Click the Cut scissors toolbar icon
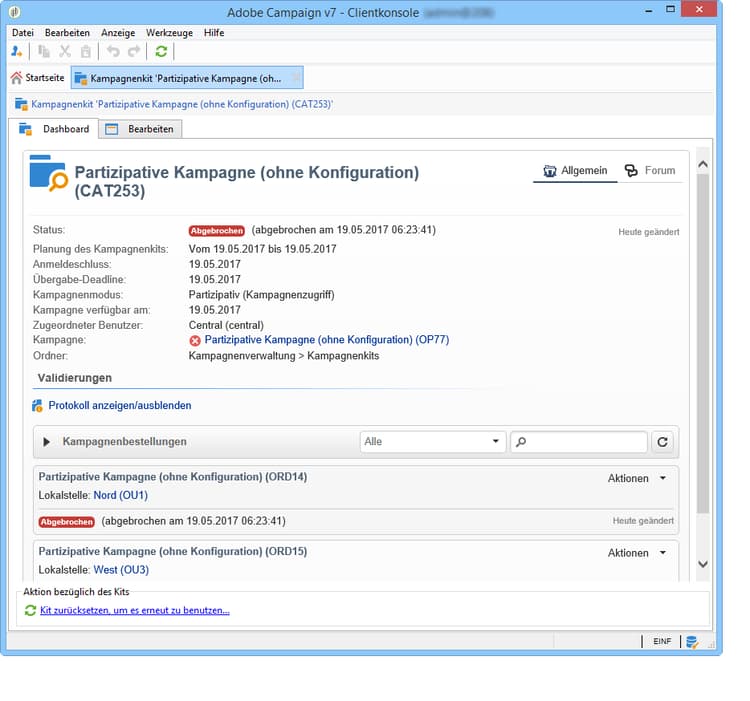The width and height of the screenshot is (750, 701). coord(65,51)
